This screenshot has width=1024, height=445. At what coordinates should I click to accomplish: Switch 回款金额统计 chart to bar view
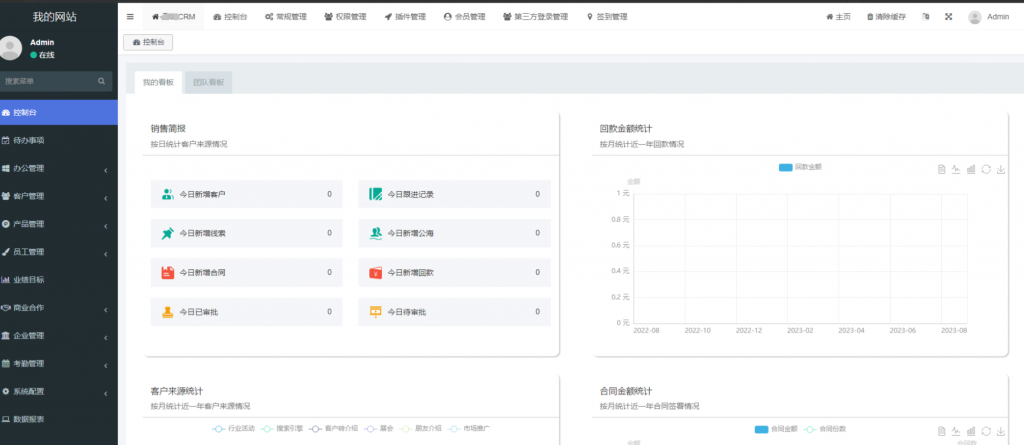(x=971, y=169)
